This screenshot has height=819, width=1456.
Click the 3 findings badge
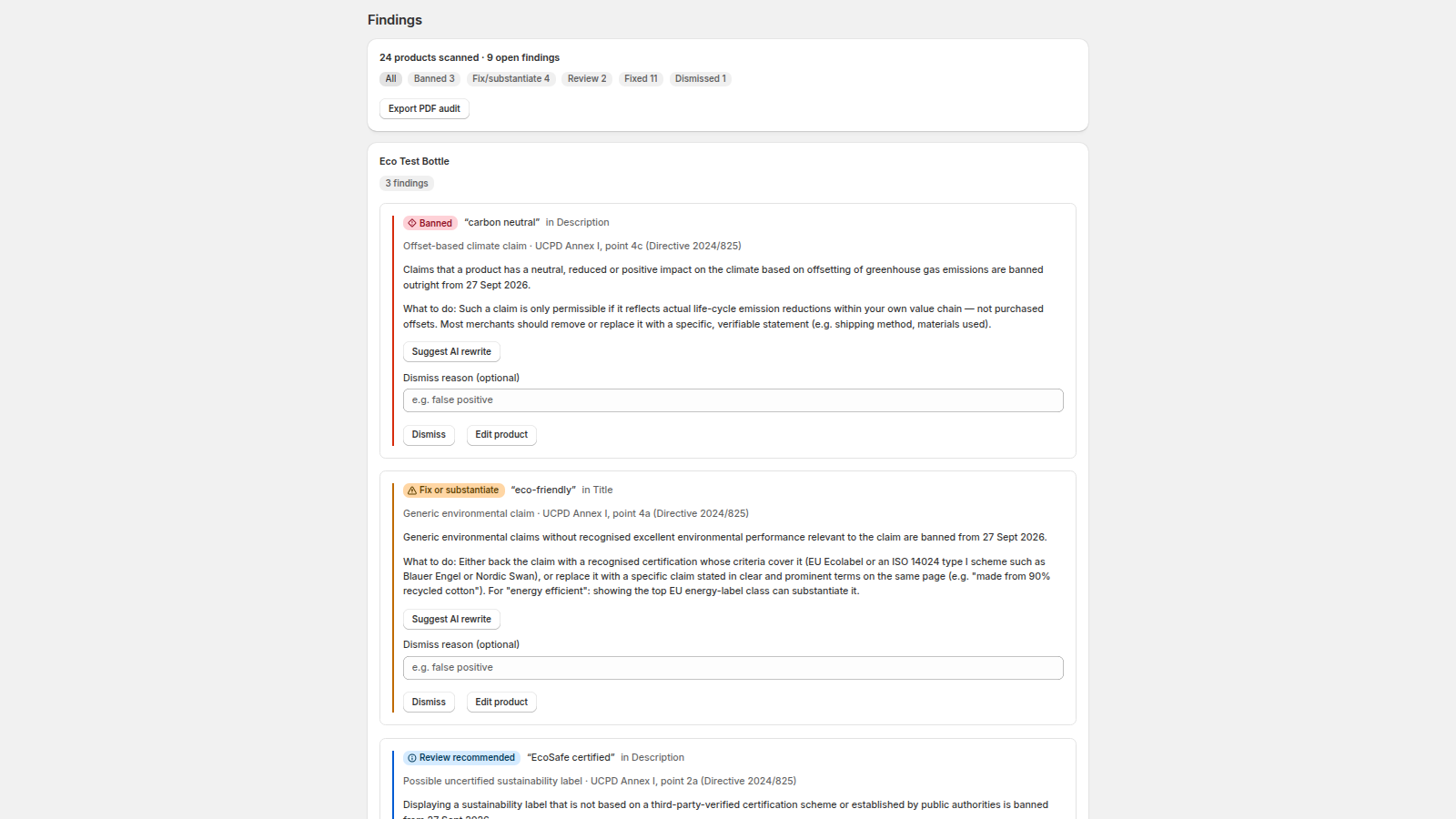pyautogui.click(x=407, y=184)
